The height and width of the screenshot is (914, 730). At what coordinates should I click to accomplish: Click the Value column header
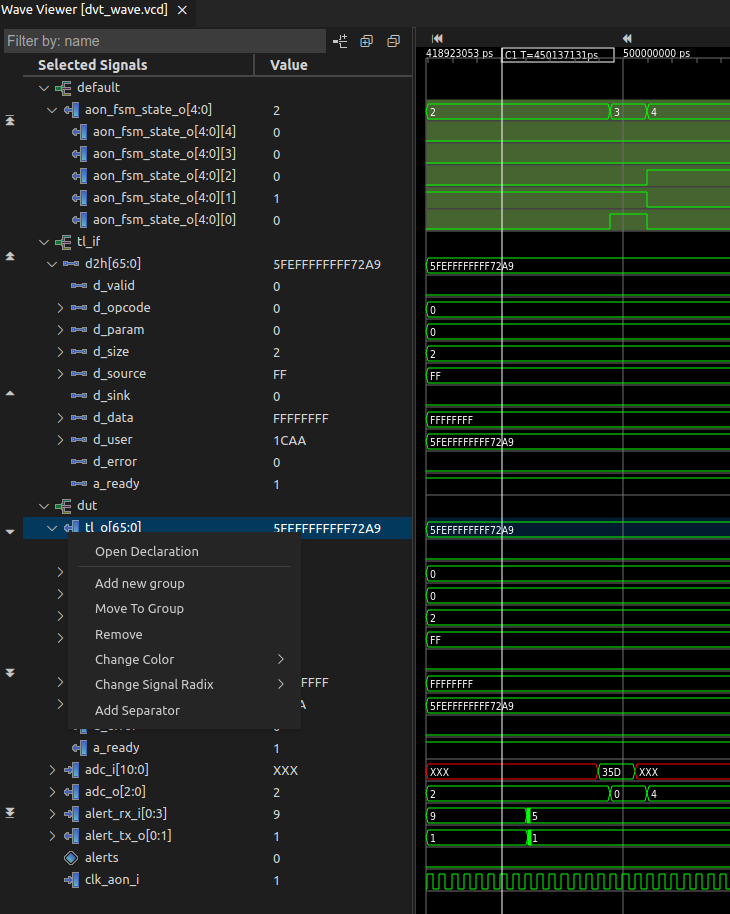[289, 65]
